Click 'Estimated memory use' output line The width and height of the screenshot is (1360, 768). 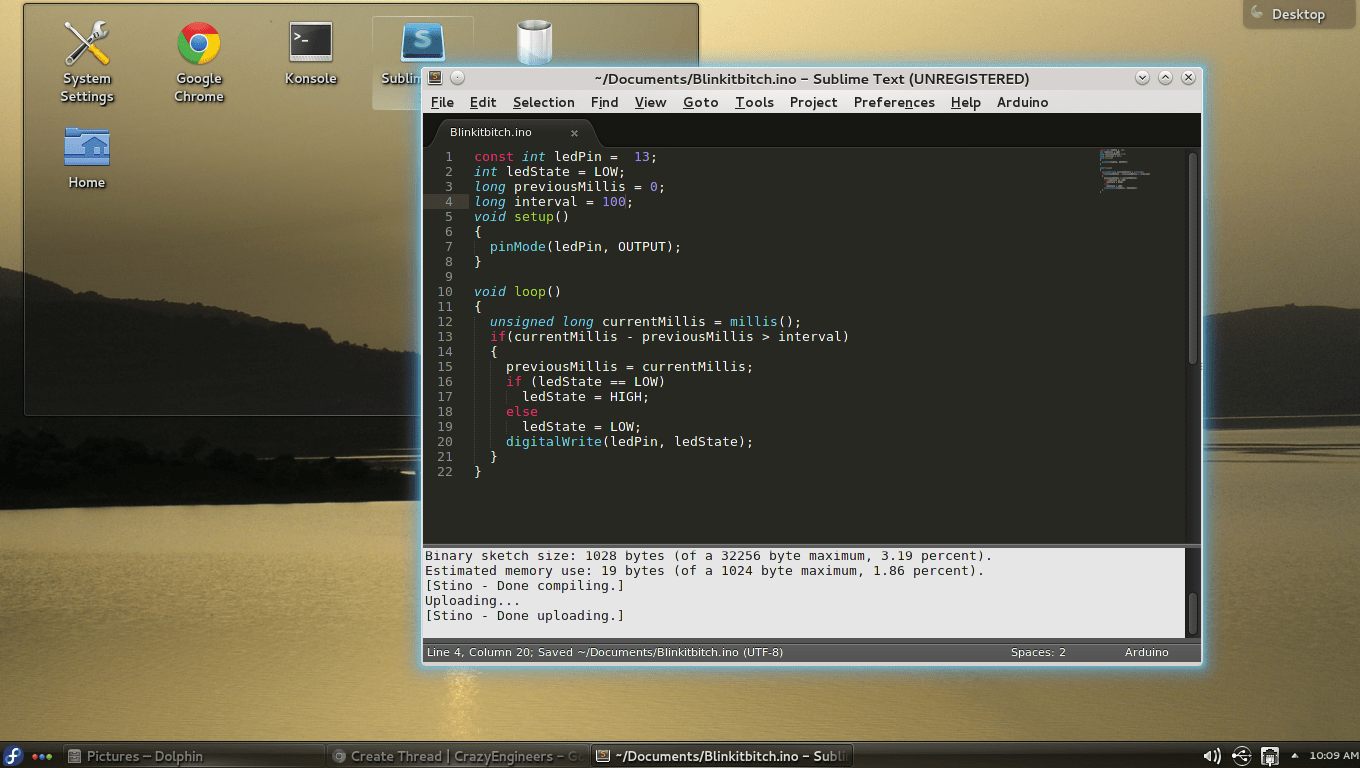coord(704,570)
